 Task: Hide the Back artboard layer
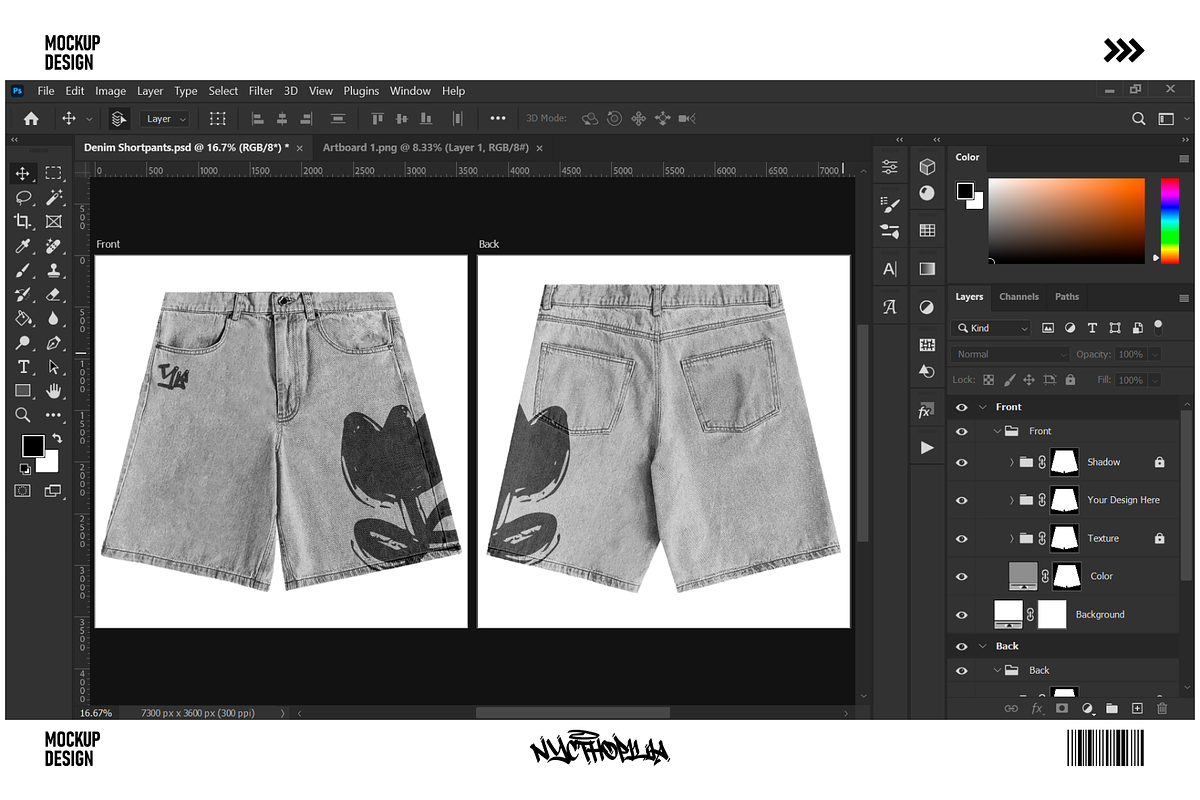962,646
